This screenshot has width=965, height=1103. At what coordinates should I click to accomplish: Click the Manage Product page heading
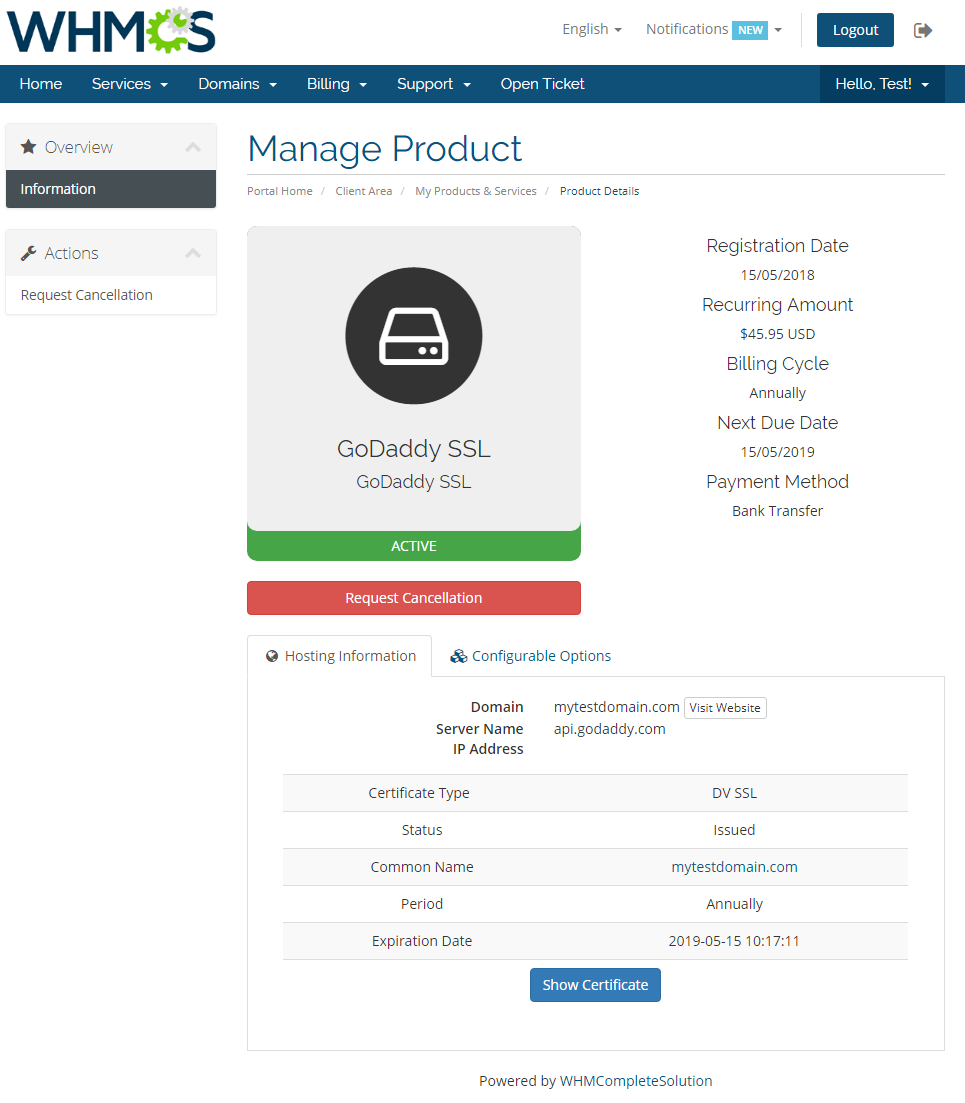click(385, 149)
